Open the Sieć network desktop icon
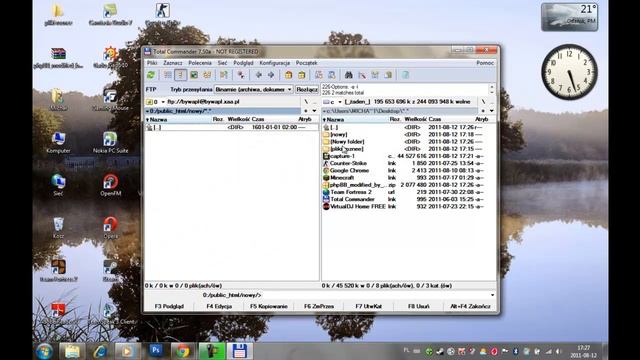This screenshot has width=640, height=360. [x=58, y=185]
